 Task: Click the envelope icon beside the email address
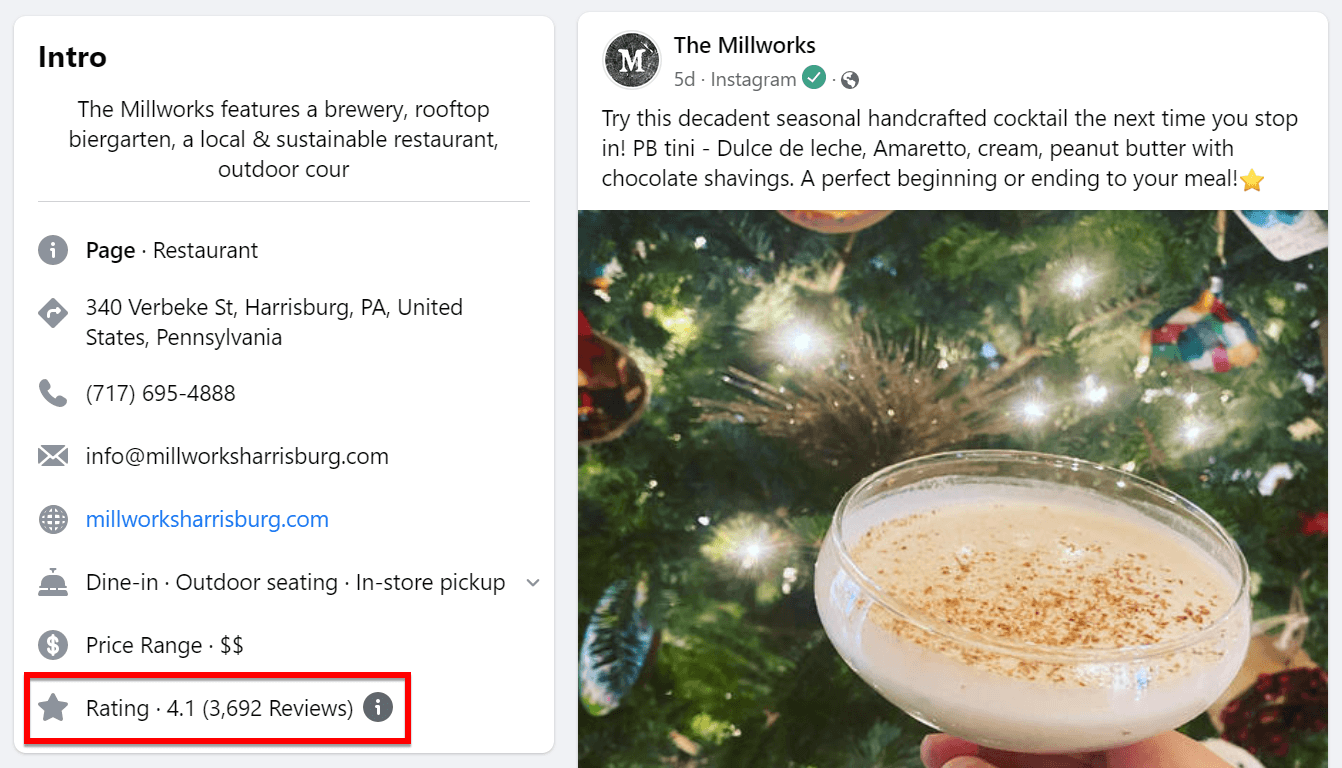[53, 455]
